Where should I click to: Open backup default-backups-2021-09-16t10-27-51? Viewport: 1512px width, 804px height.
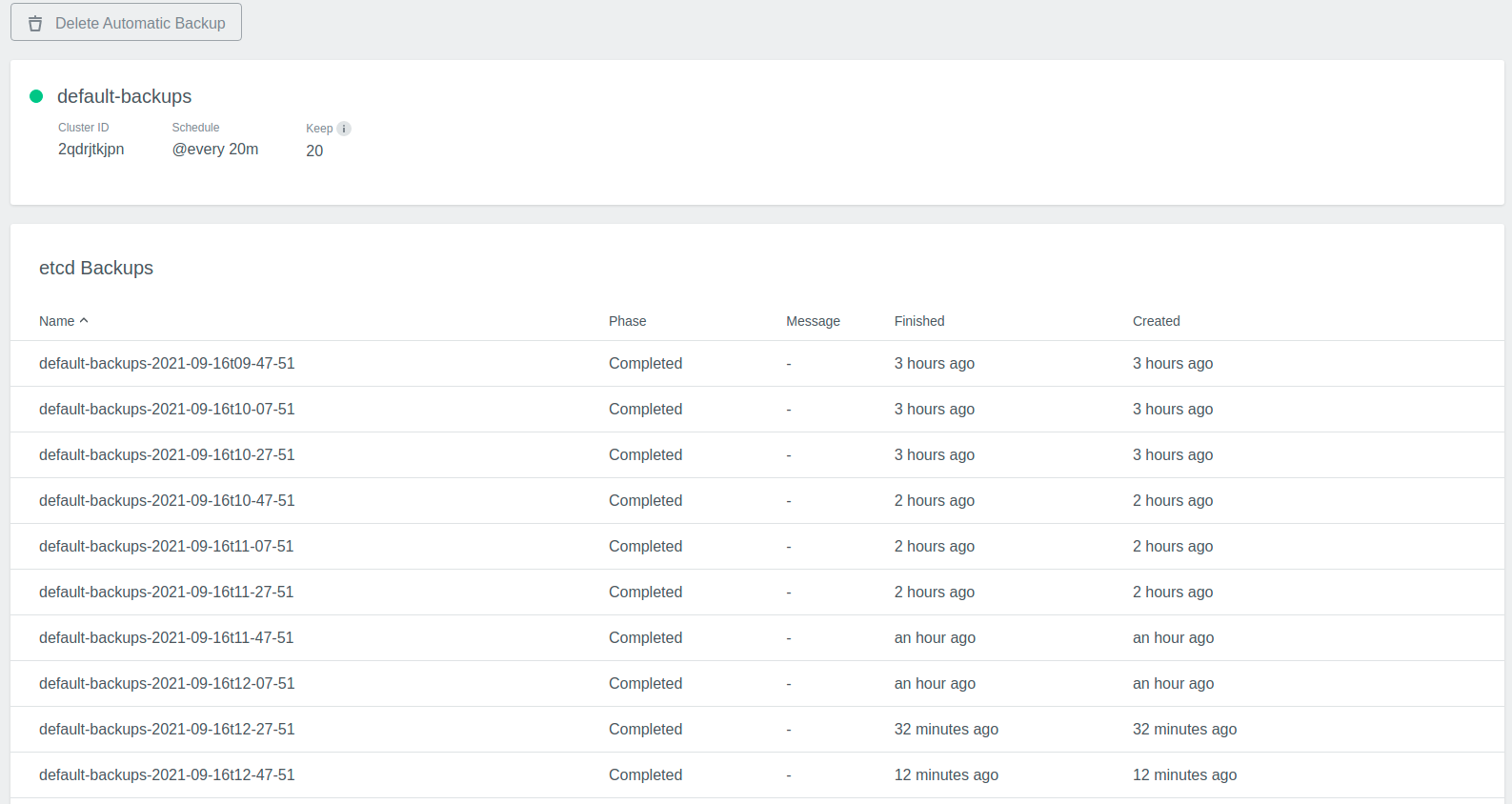[167, 454]
